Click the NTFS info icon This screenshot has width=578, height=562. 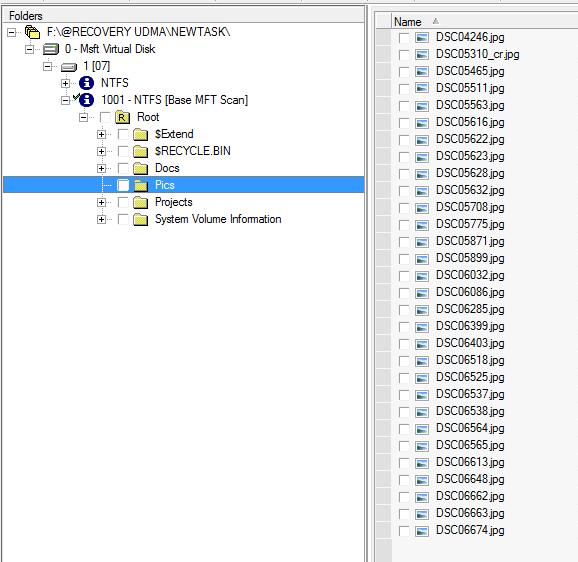[87, 83]
